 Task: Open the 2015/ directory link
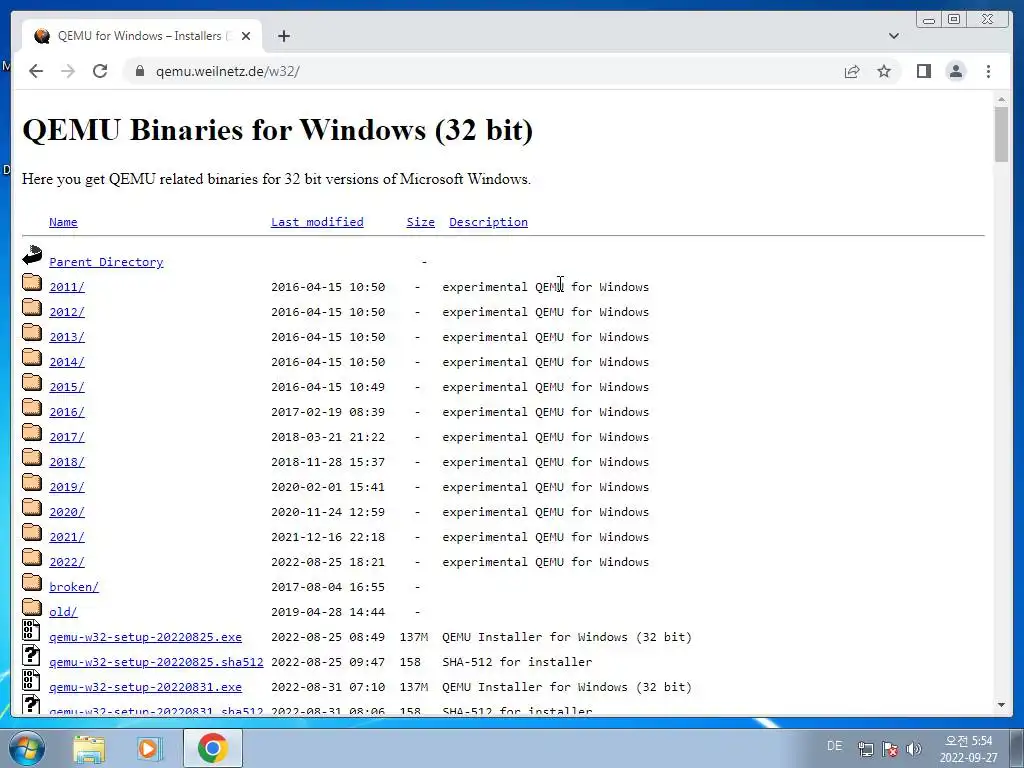tap(67, 387)
